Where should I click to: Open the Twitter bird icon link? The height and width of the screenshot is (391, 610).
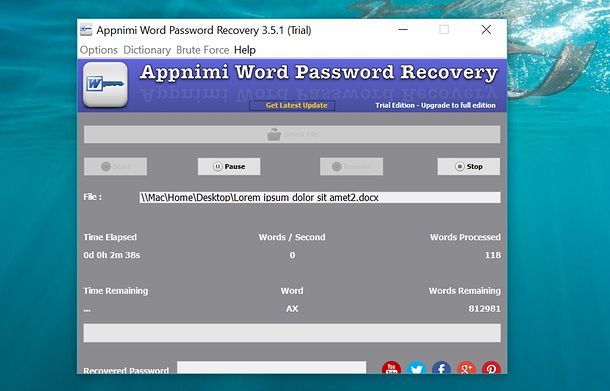(x=417, y=368)
